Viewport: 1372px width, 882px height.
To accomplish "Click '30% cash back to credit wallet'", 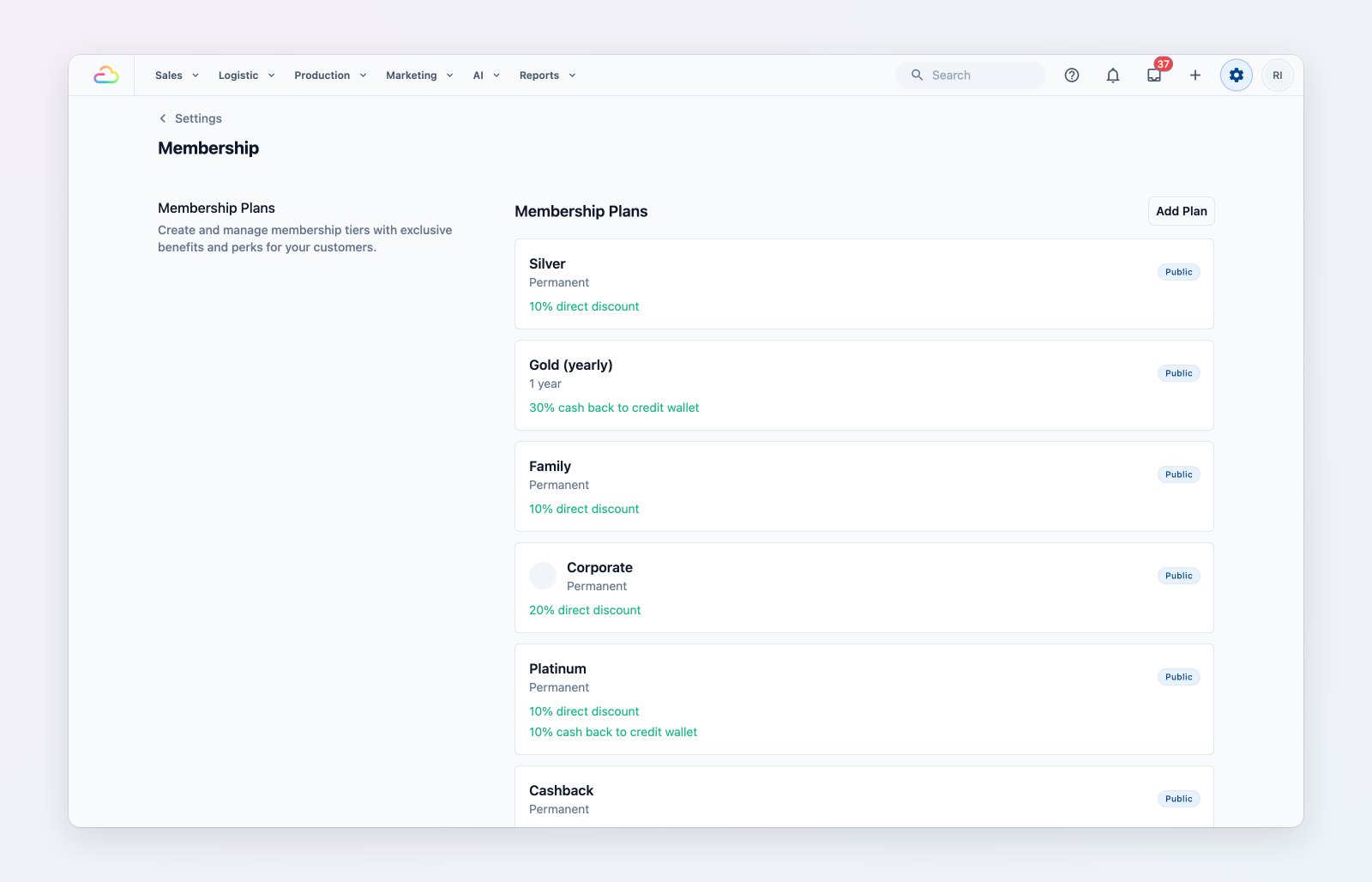I will [x=614, y=408].
